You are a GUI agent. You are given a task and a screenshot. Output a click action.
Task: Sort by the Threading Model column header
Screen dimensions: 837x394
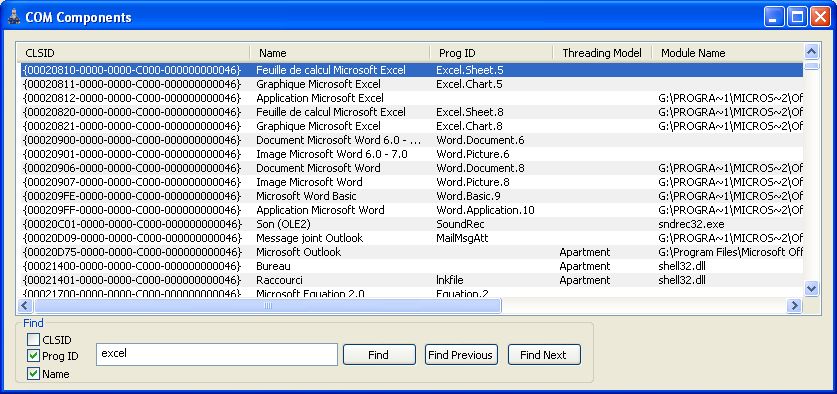(x=602, y=53)
